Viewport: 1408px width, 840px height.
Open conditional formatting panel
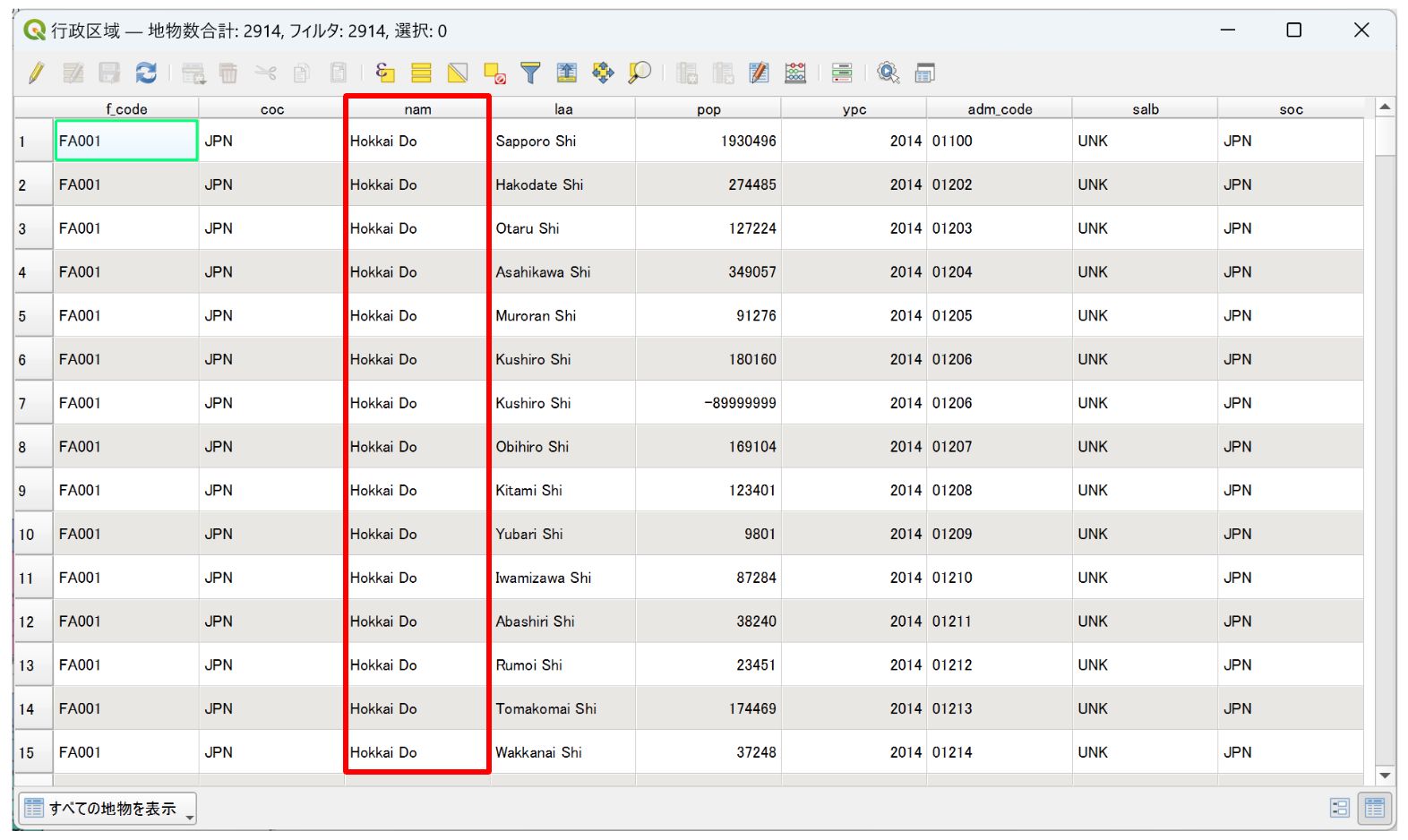pos(842,73)
